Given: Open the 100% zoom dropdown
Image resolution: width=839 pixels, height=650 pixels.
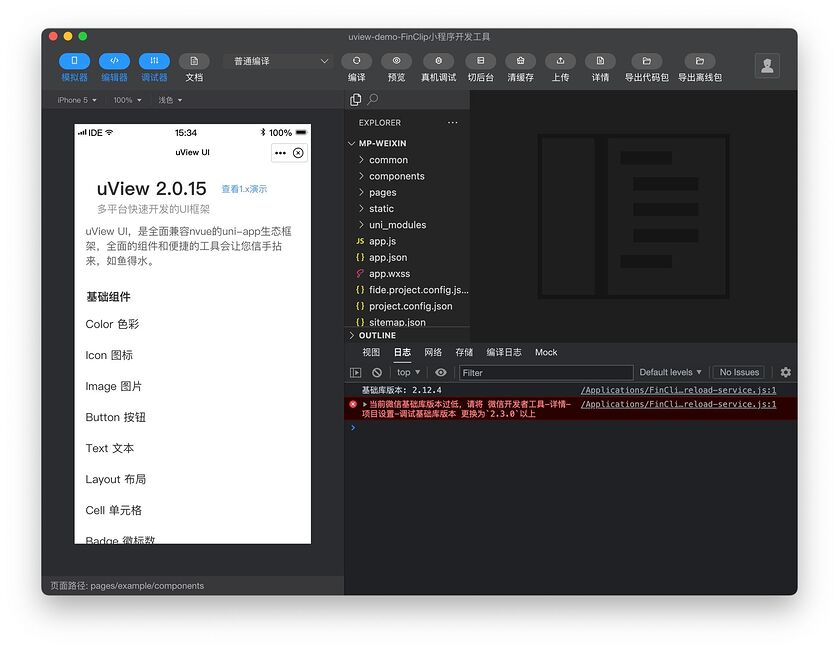Looking at the screenshot, I should 127,100.
